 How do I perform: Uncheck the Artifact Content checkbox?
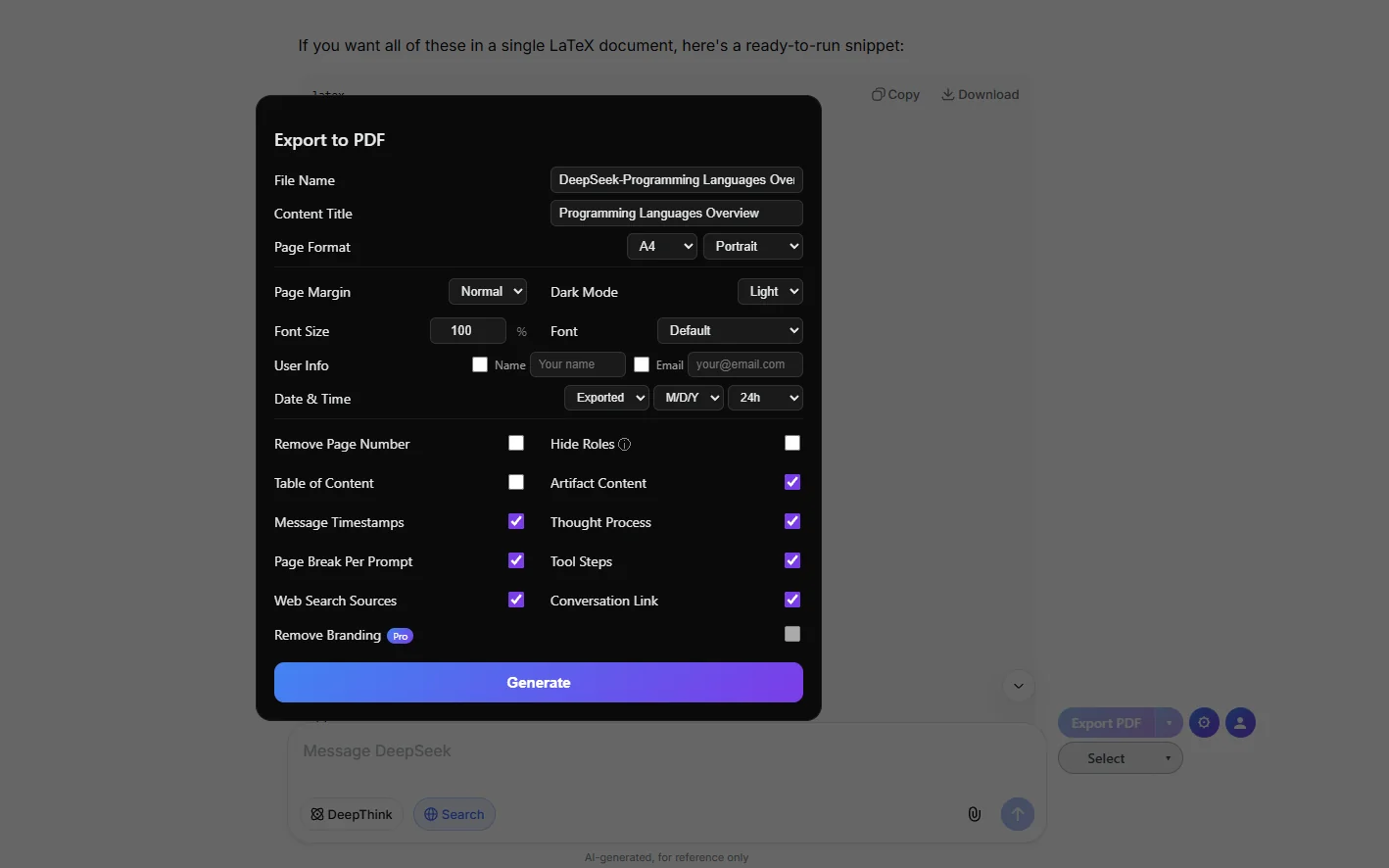click(792, 482)
